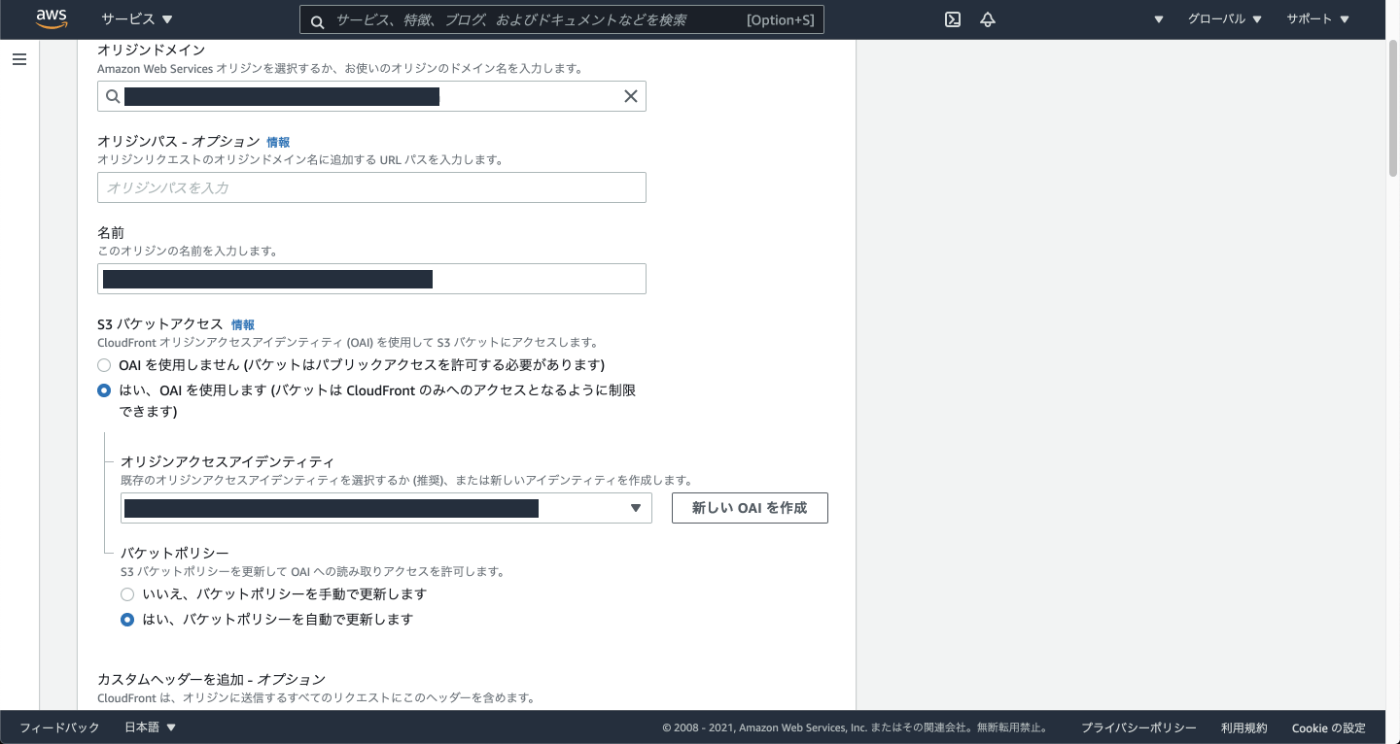This screenshot has width=1400, height=744.
Task: Click the search magnifier icon in top bar
Action: (x=317, y=21)
